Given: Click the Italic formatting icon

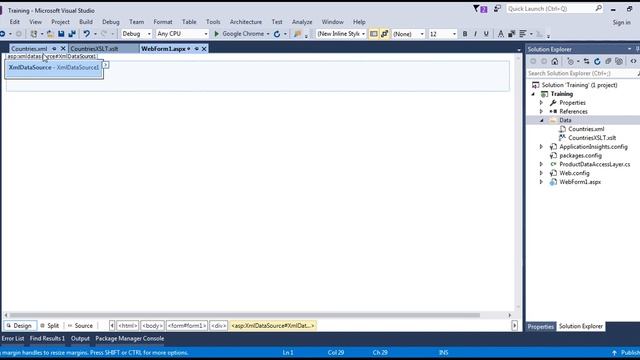Looking at the screenshot, I should click(x=475, y=34).
